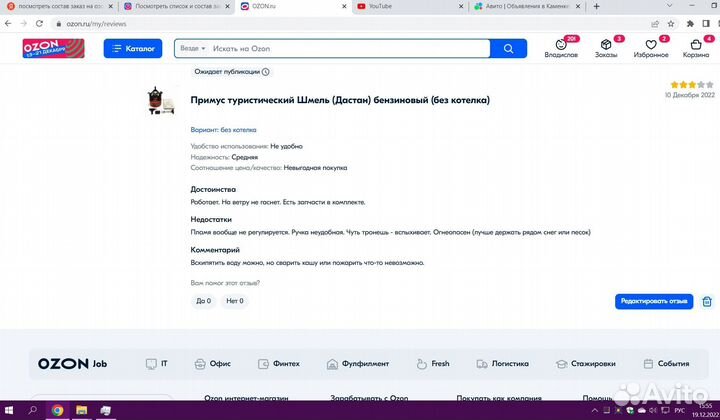Click the Покупать как компания footer heading

pyautogui.click(x=499, y=398)
